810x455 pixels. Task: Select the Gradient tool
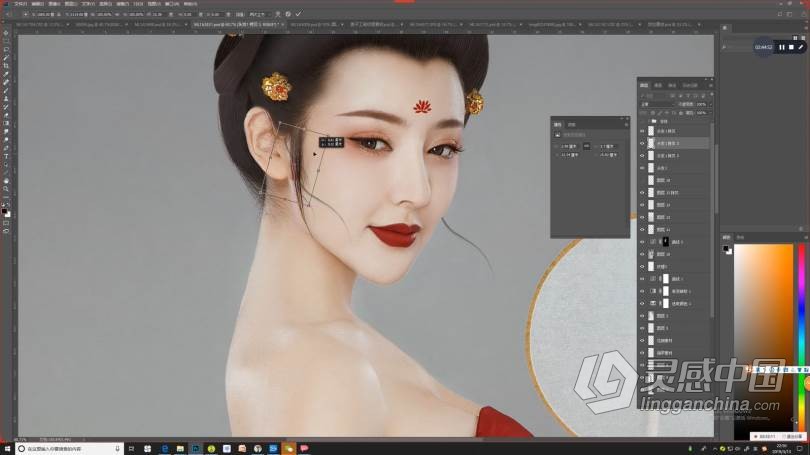coord(6,123)
